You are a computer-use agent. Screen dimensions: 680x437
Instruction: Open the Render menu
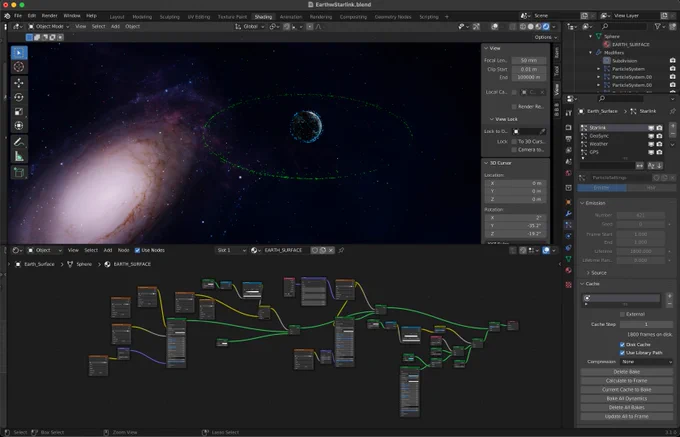click(49, 16)
